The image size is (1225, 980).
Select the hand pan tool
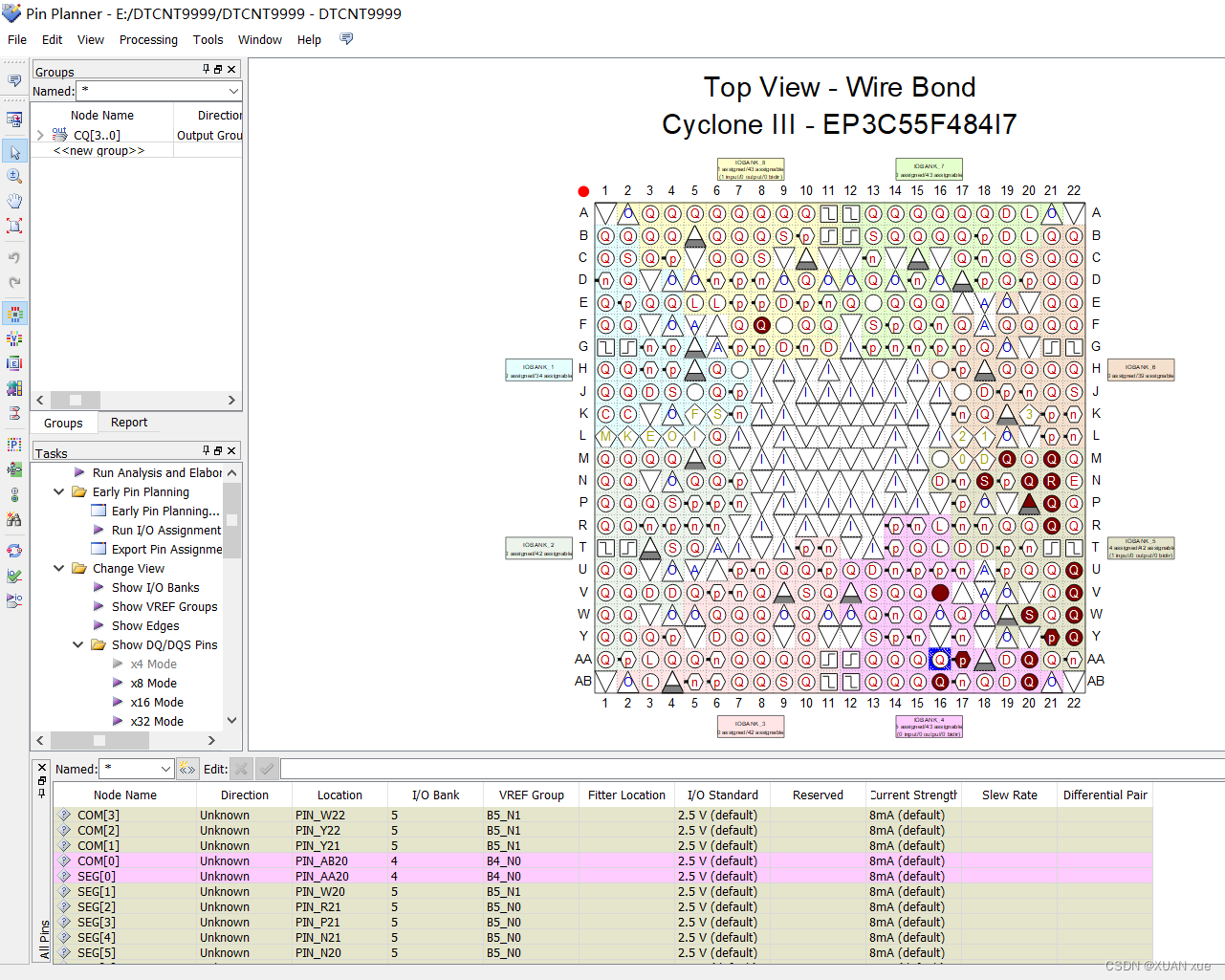point(14,201)
